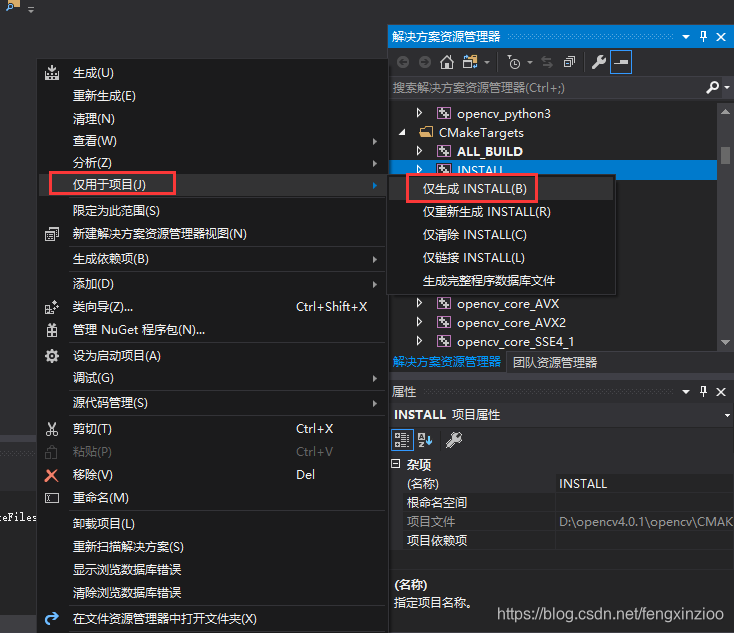Click the Collapse All icon in Solution Explorer

[569, 62]
